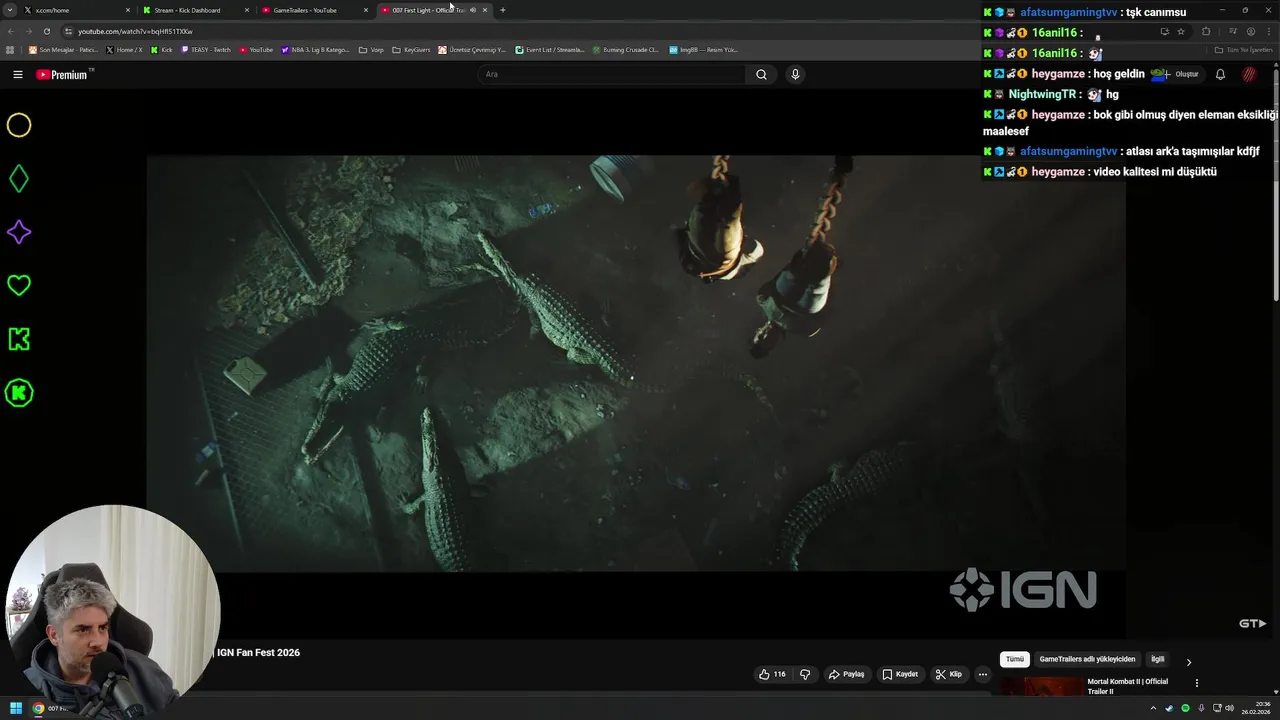Open a new browser tab
The height and width of the screenshot is (720, 1280).
click(503, 10)
